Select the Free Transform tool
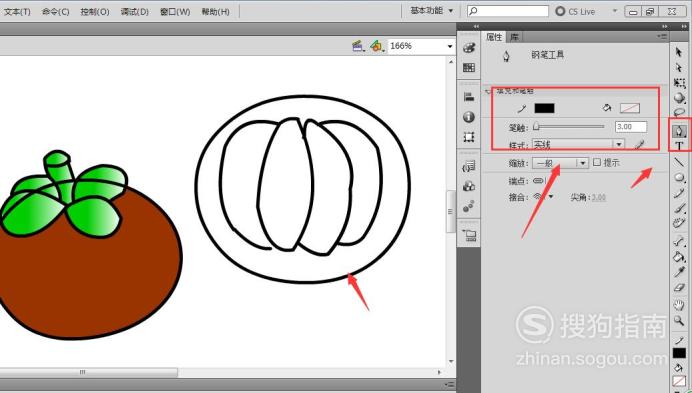Viewport: 692px width, 393px height. pos(679,83)
